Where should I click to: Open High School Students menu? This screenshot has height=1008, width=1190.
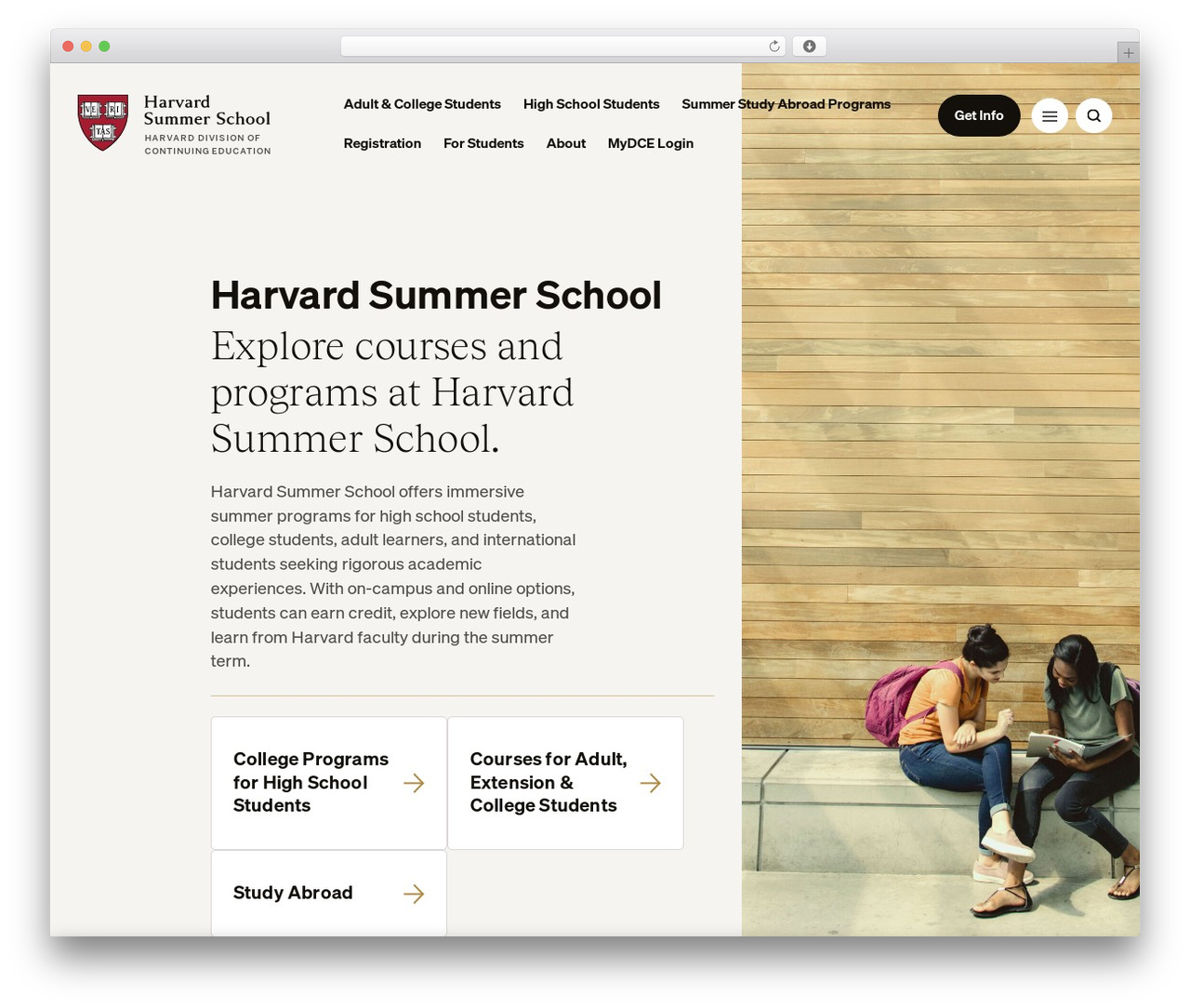point(591,104)
